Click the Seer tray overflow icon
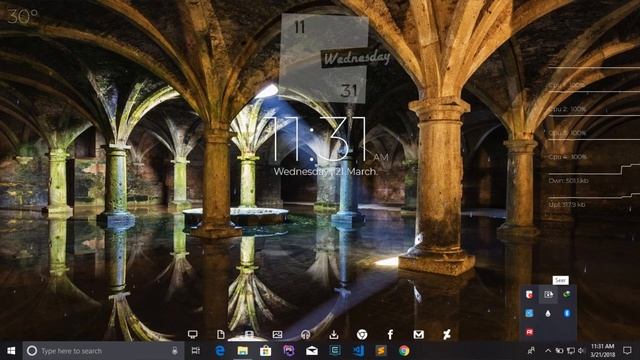 [548, 294]
